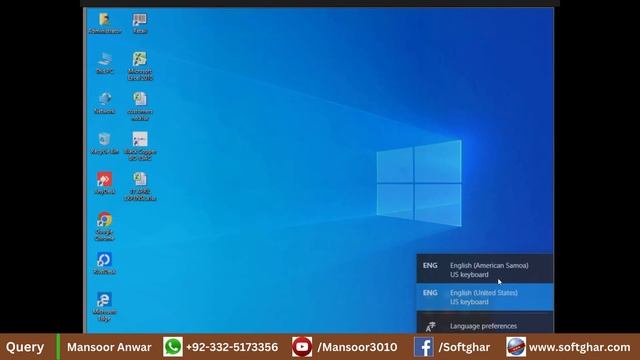Image resolution: width=640 pixels, height=360 pixels.
Task: Click the www.softghar.com text
Action: click(580, 347)
